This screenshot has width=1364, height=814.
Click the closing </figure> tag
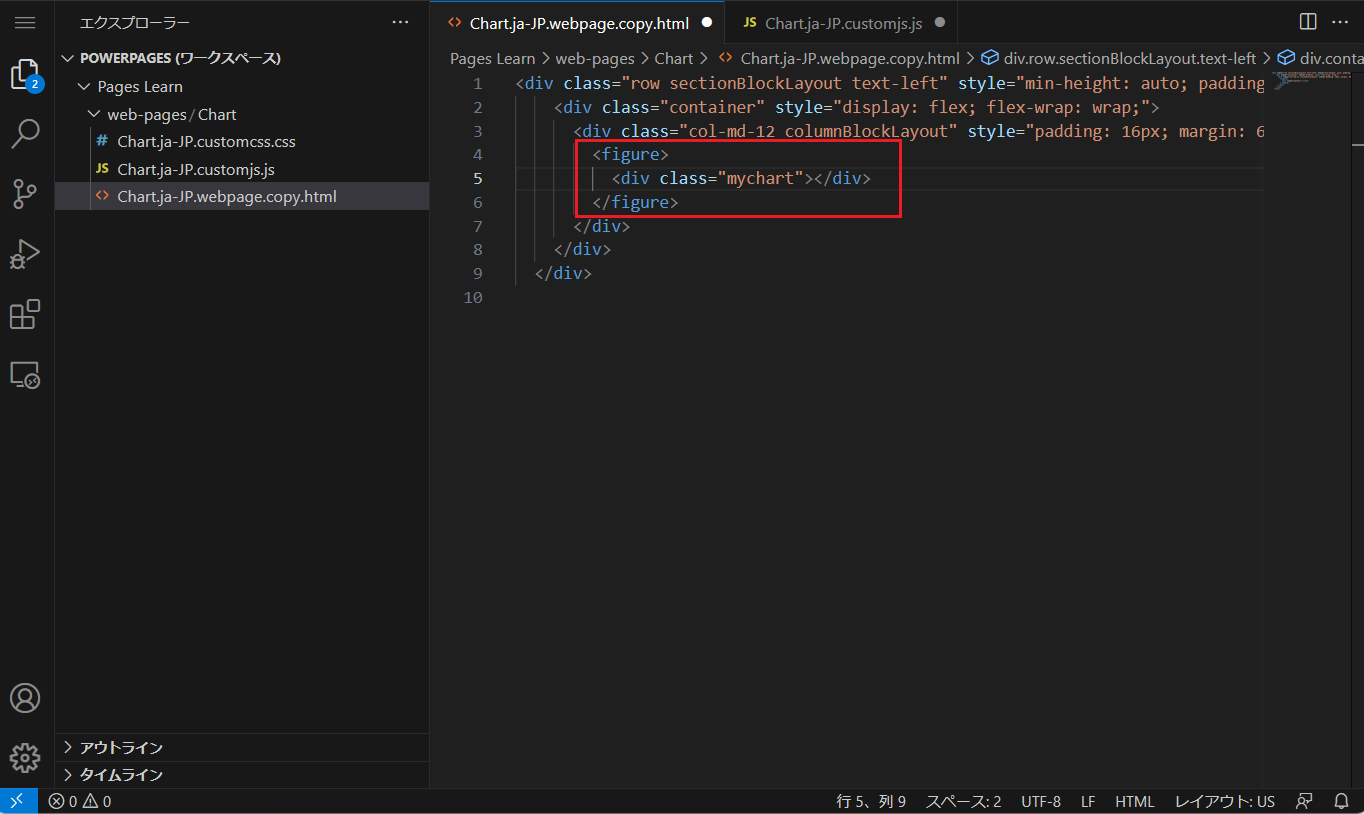coord(635,202)
